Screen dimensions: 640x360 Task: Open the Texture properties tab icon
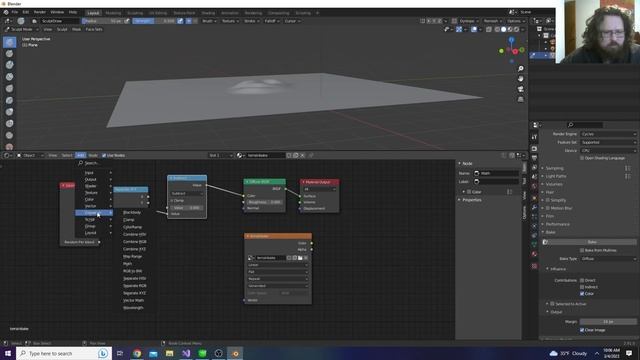pyautogui.click(x=534, y=266)
